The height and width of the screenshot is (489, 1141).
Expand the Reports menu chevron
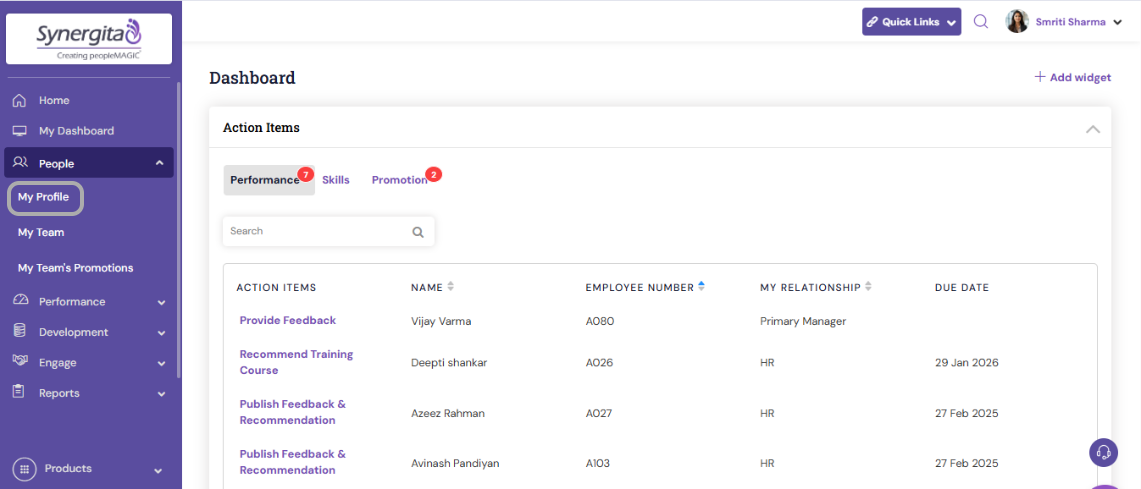point(162,394)
